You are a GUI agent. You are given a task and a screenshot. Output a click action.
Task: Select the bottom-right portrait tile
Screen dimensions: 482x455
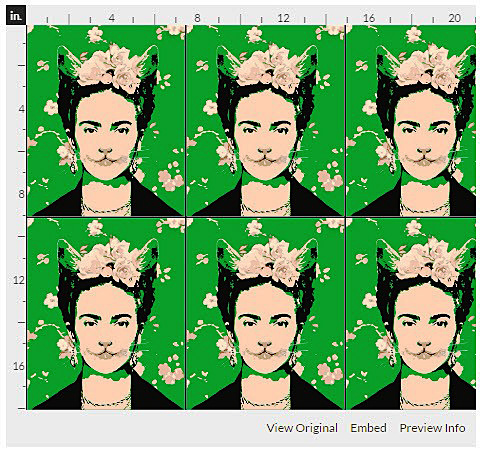point(411,314)
